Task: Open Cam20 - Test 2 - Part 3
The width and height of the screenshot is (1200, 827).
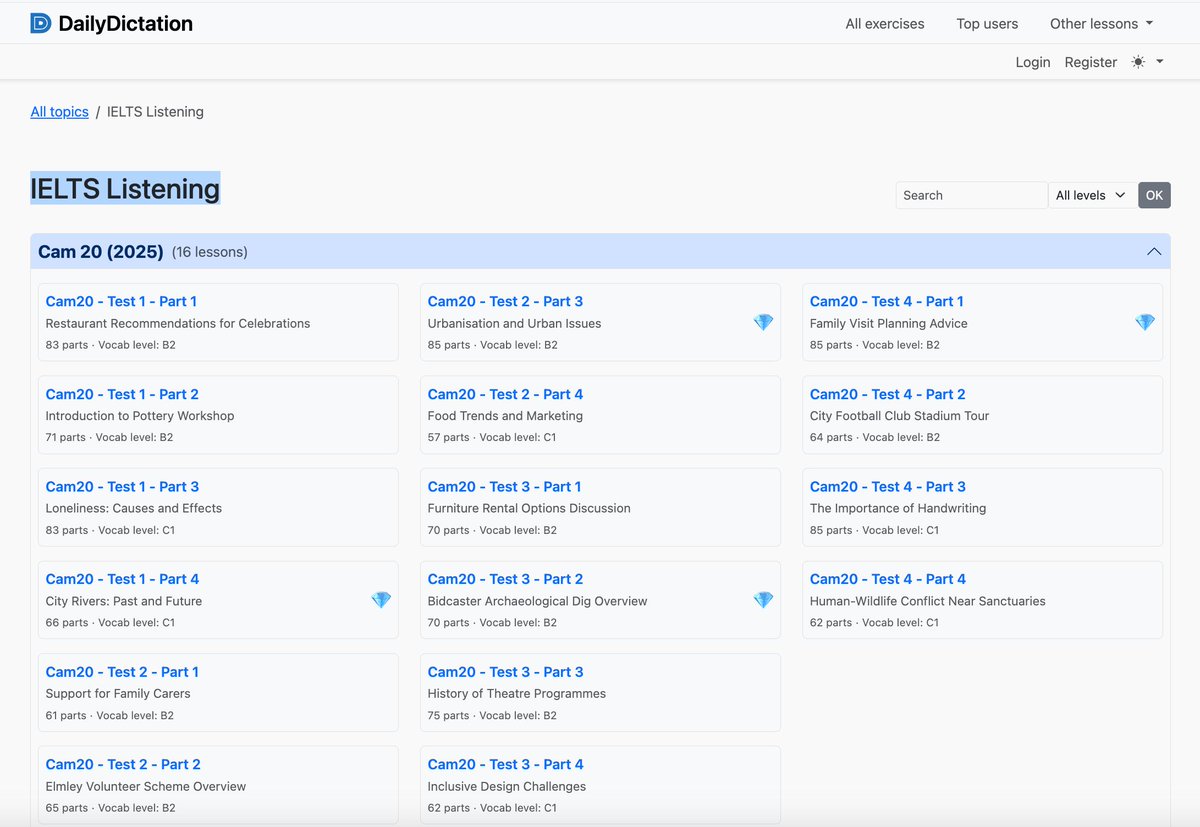Action: click(505, 301)
